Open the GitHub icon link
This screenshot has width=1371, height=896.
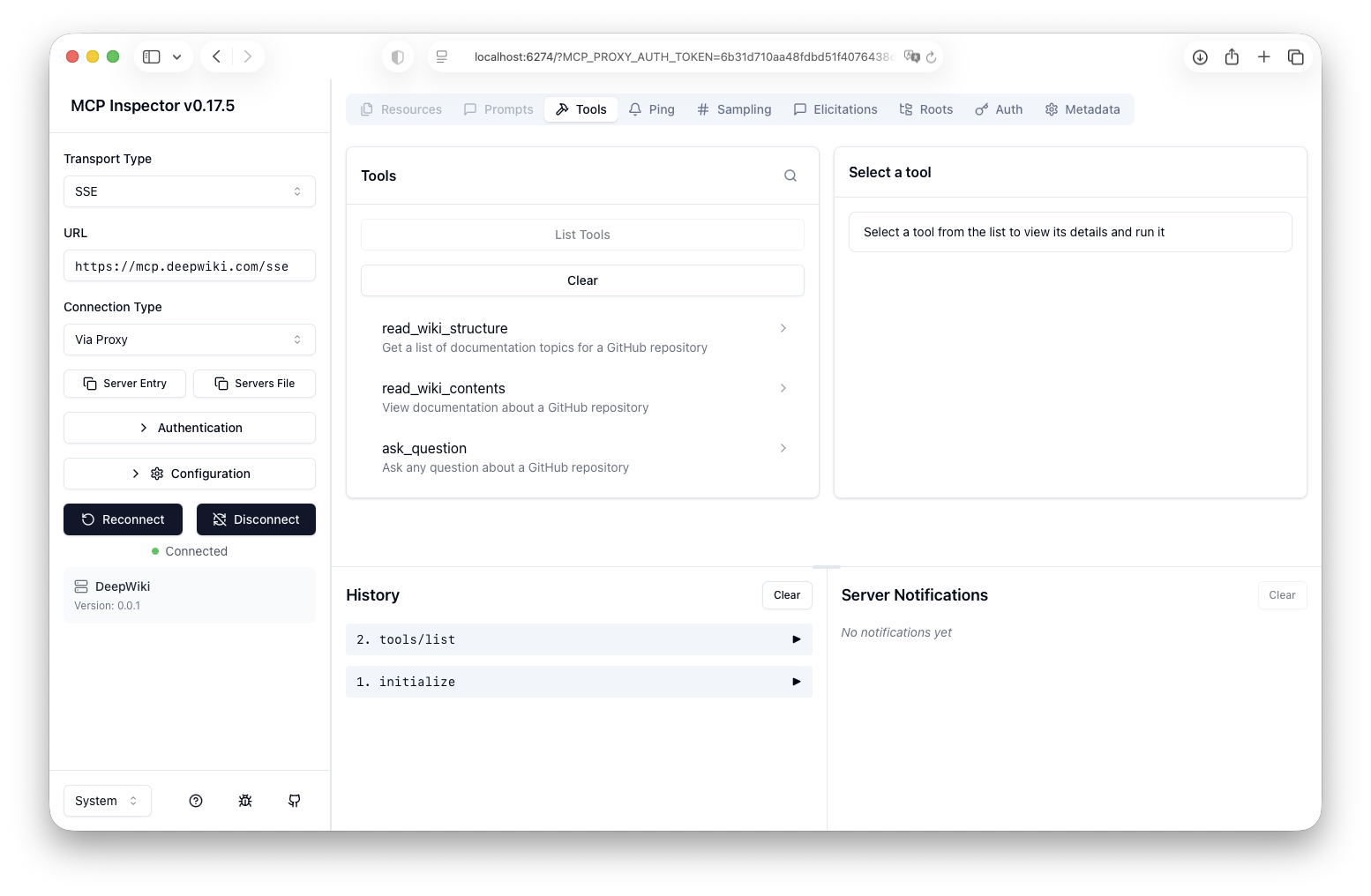click(x=295, y=801)
